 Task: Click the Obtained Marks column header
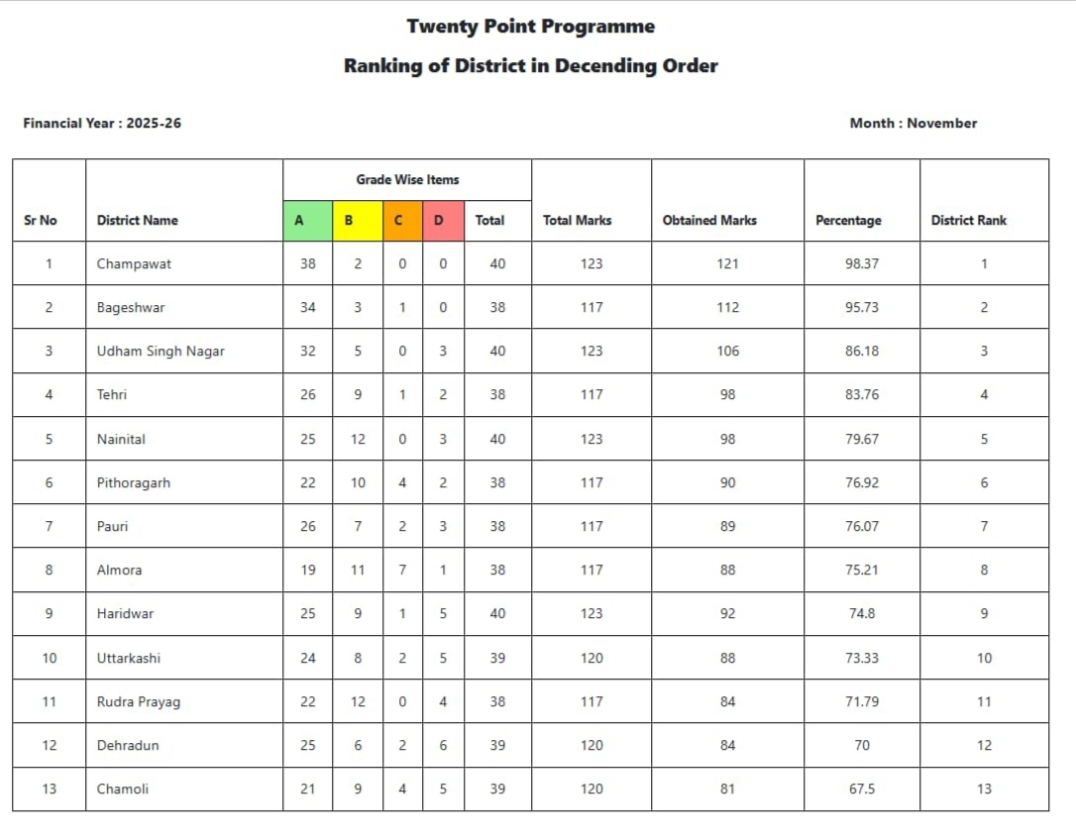[709, 220]
